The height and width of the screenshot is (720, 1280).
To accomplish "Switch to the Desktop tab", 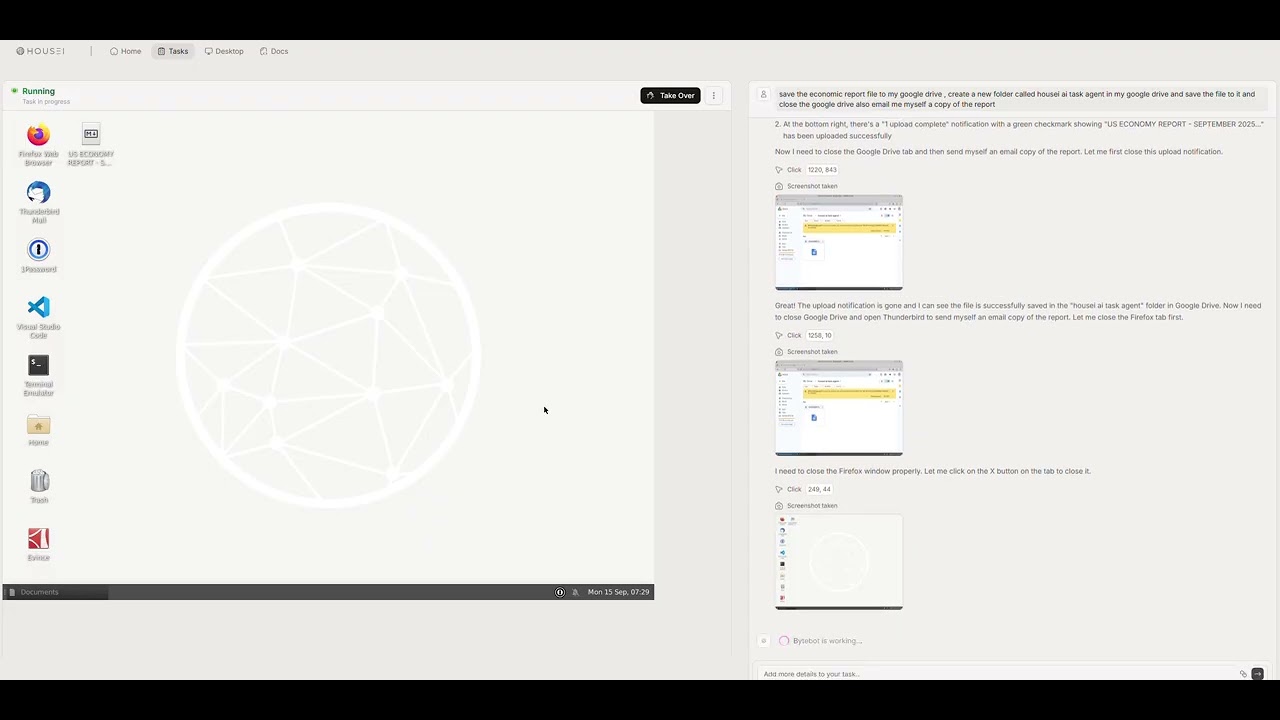I will point(224,51).
